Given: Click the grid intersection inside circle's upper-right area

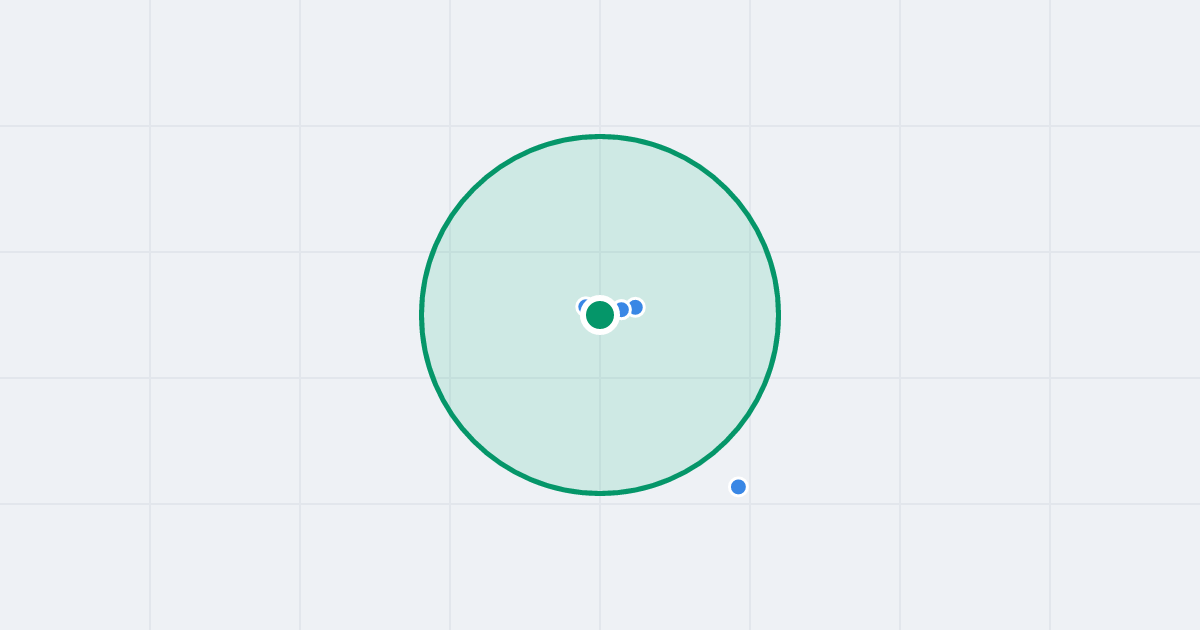Looking at the screenshot, I should coord(750,252).
